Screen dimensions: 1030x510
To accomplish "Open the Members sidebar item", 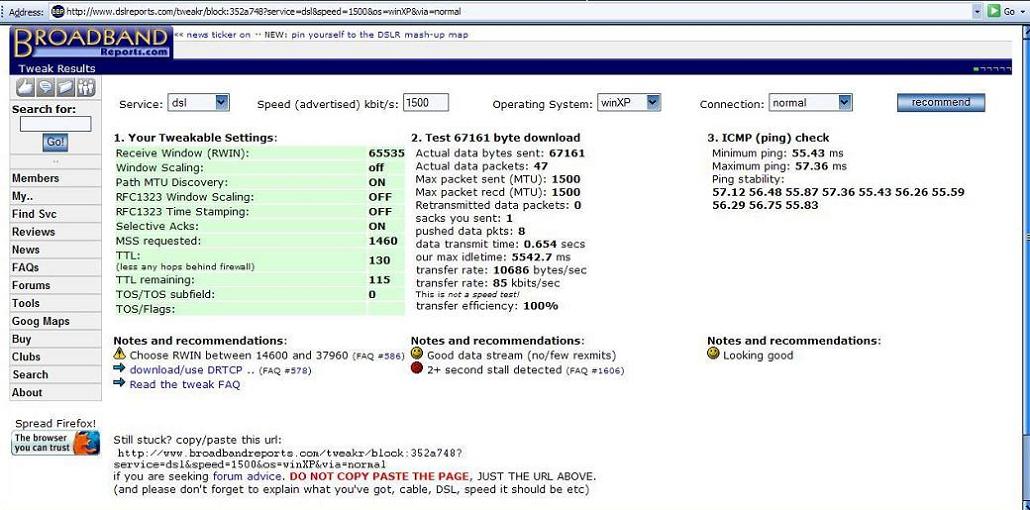I will click(56, 178).
